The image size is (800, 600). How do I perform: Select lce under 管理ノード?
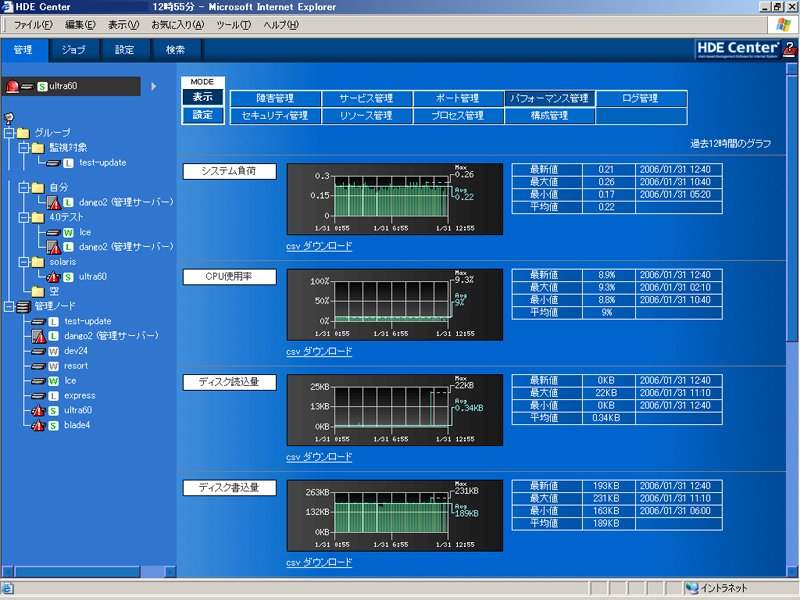70,381
